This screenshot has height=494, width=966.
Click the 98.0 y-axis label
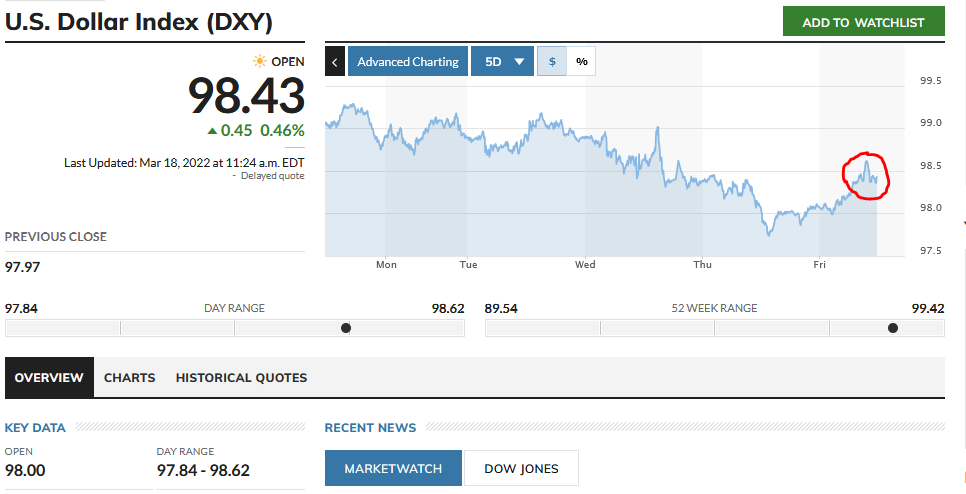tap(931, 208)
